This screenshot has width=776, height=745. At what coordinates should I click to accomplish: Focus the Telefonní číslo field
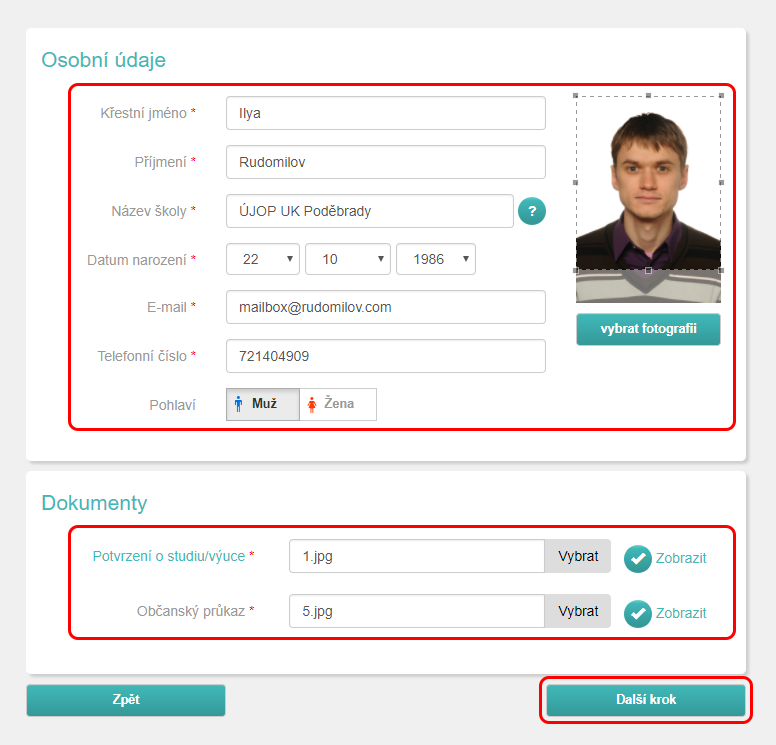pos(386,356)
